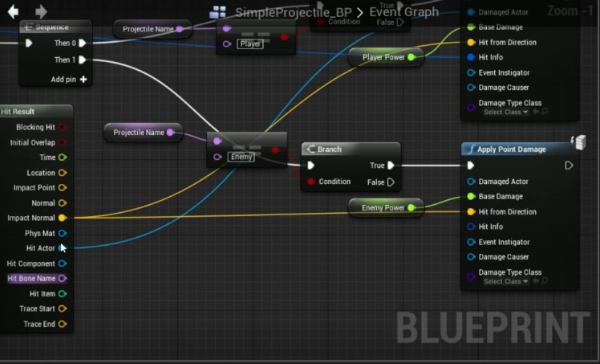600x364 pixels.
Task: Click the Blocking Hit pin on Hit Result
Action: coord(62,127)
